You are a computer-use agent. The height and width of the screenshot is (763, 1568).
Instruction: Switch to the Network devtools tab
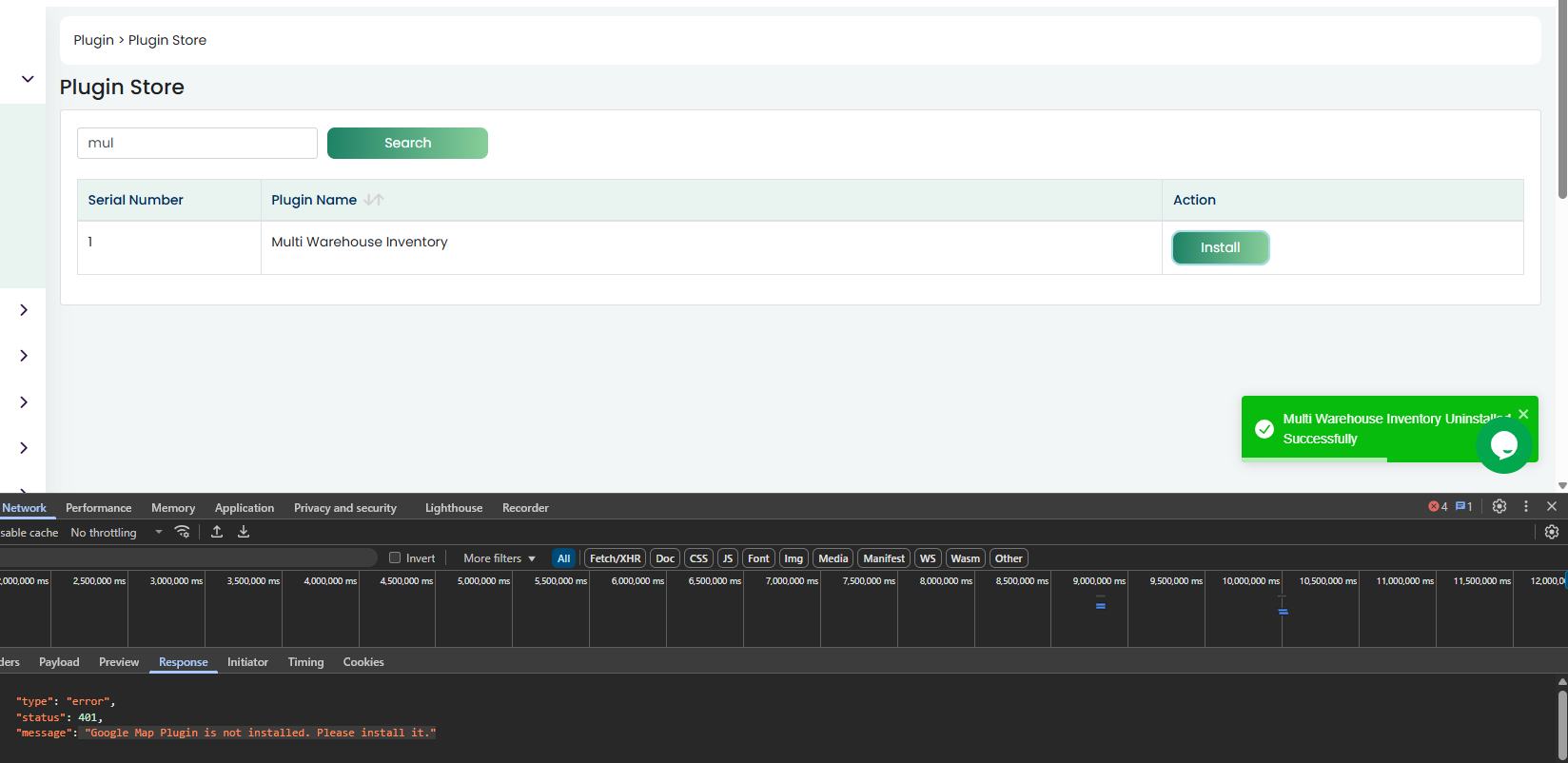click(x=24, y=508)
